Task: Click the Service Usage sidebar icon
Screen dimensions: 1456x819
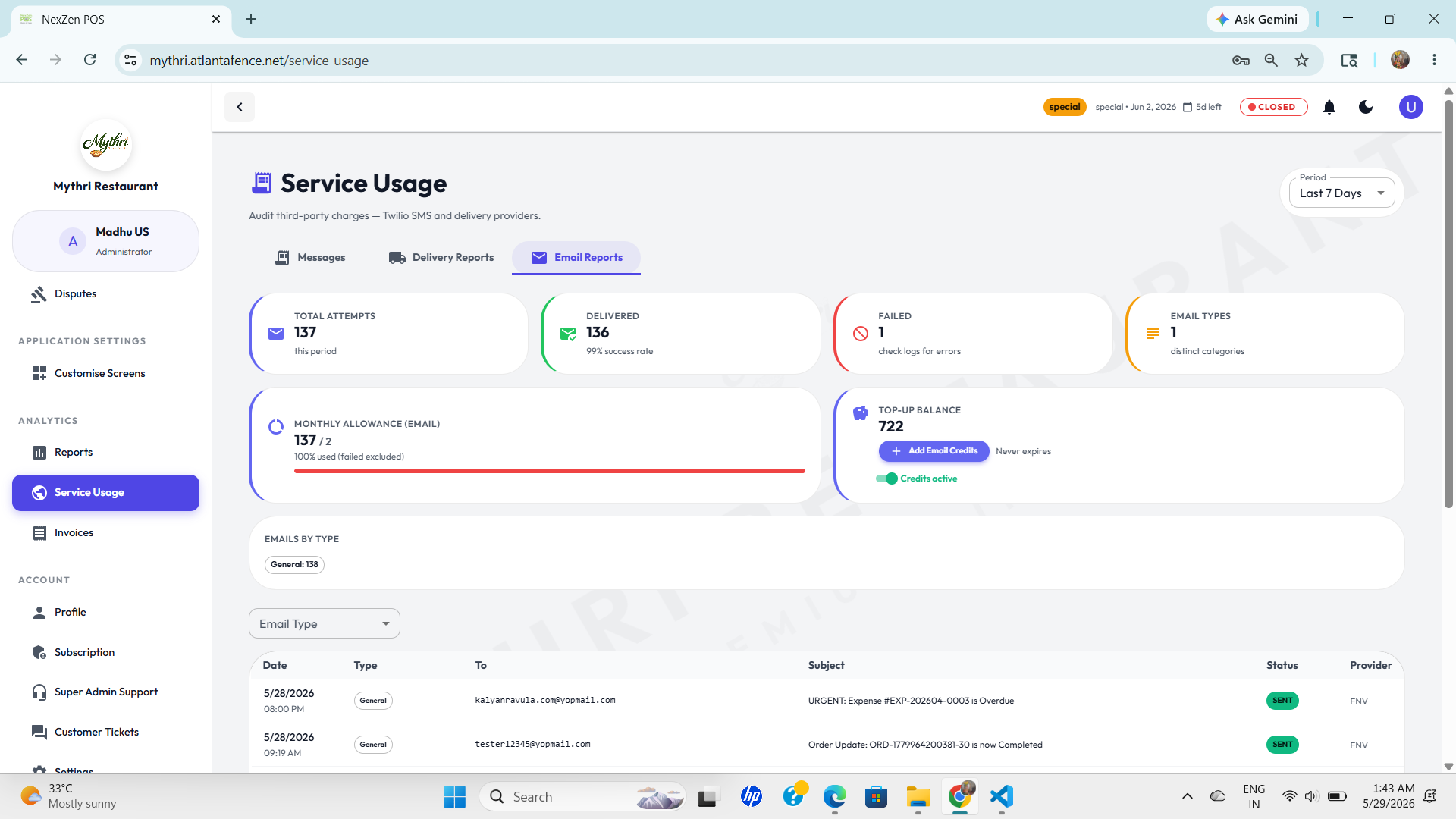Action: pyautogui.click(x=39, y=493)
